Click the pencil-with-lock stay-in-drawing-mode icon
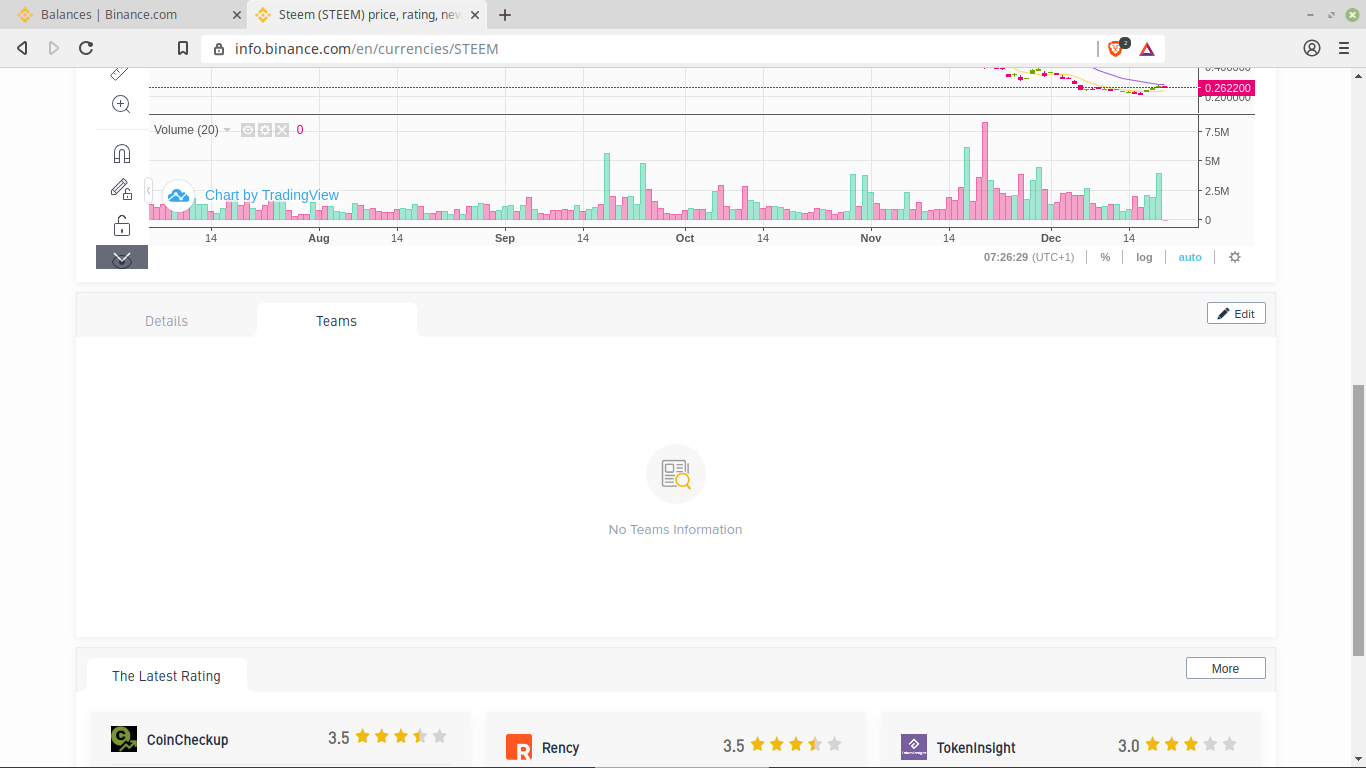1366x768 pixels. (x=121, y=189)
